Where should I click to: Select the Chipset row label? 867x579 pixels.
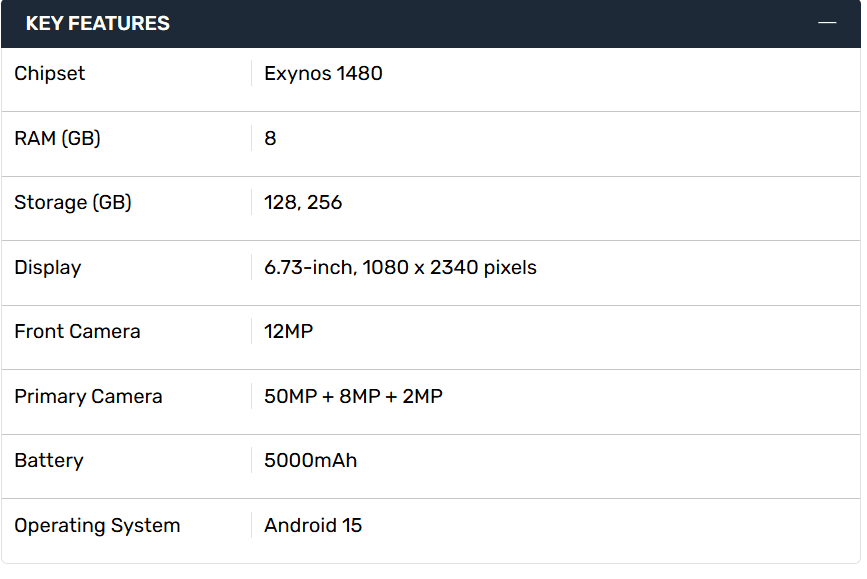pos(49,74)
